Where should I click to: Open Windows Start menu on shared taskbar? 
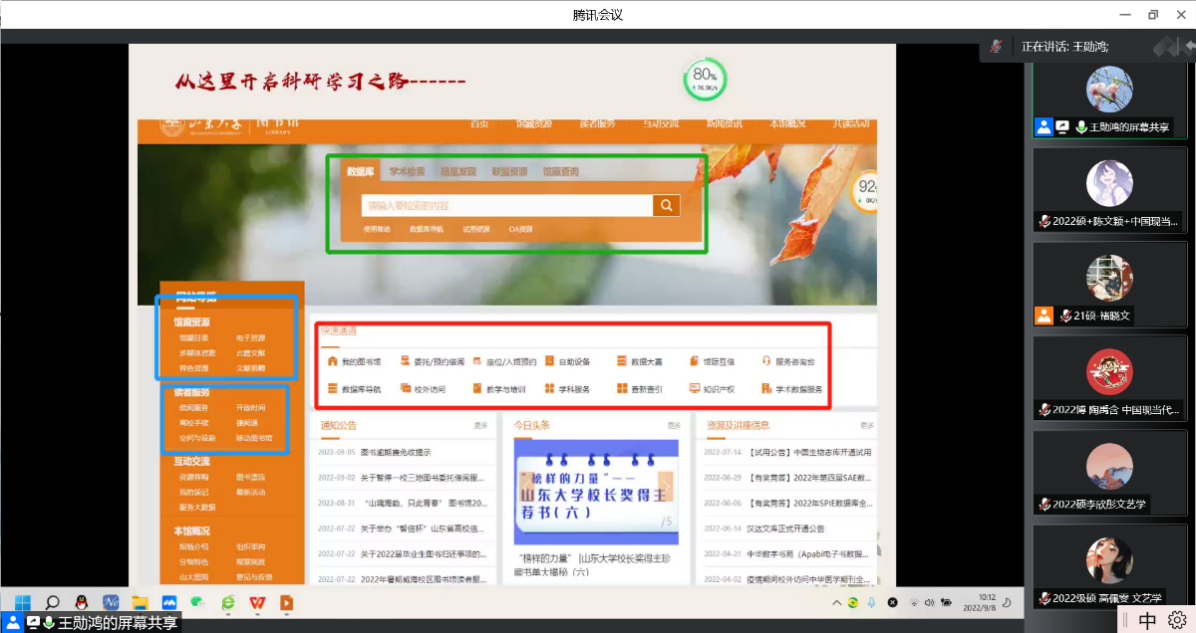tap(23, 602)
